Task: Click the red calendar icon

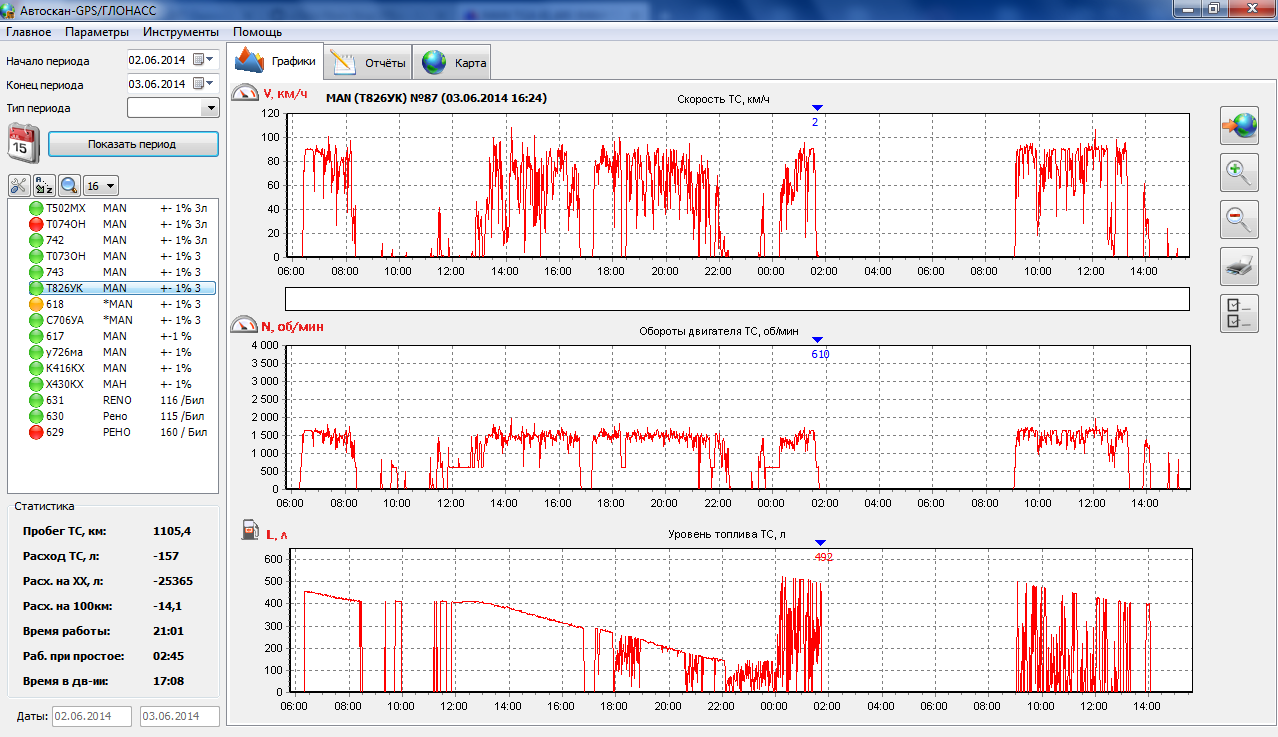Action: tap(23, 142)
